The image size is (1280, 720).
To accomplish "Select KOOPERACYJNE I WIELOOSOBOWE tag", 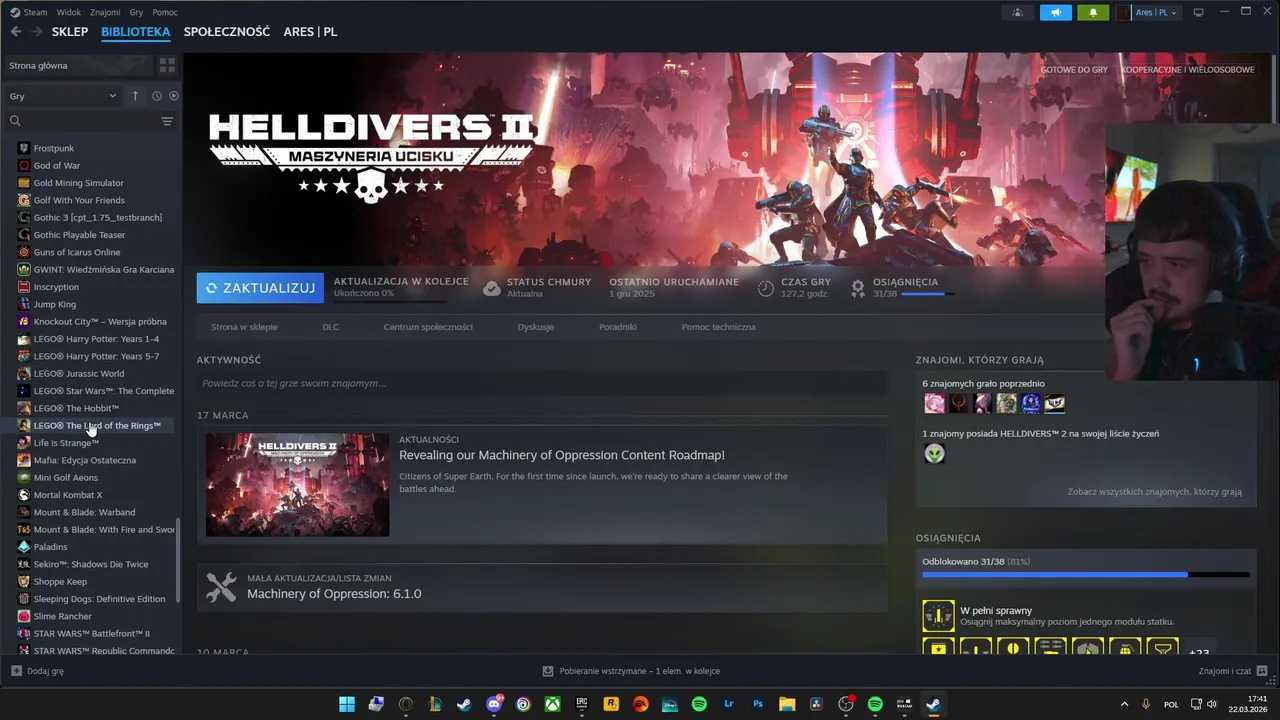I will (1187, 70).
